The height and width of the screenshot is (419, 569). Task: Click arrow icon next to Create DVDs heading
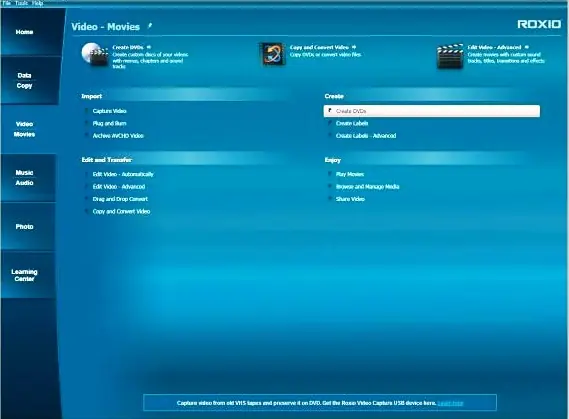149,47
